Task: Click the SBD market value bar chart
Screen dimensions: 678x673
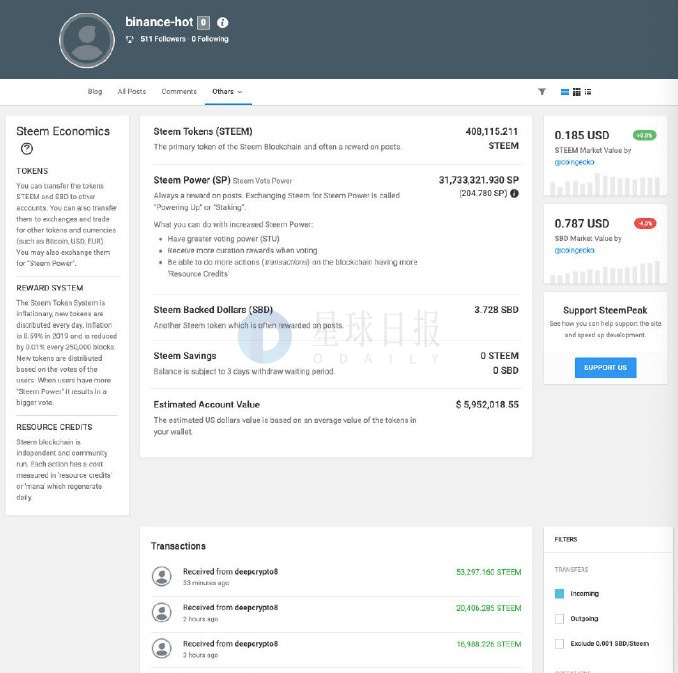Action: coord(605,272)
